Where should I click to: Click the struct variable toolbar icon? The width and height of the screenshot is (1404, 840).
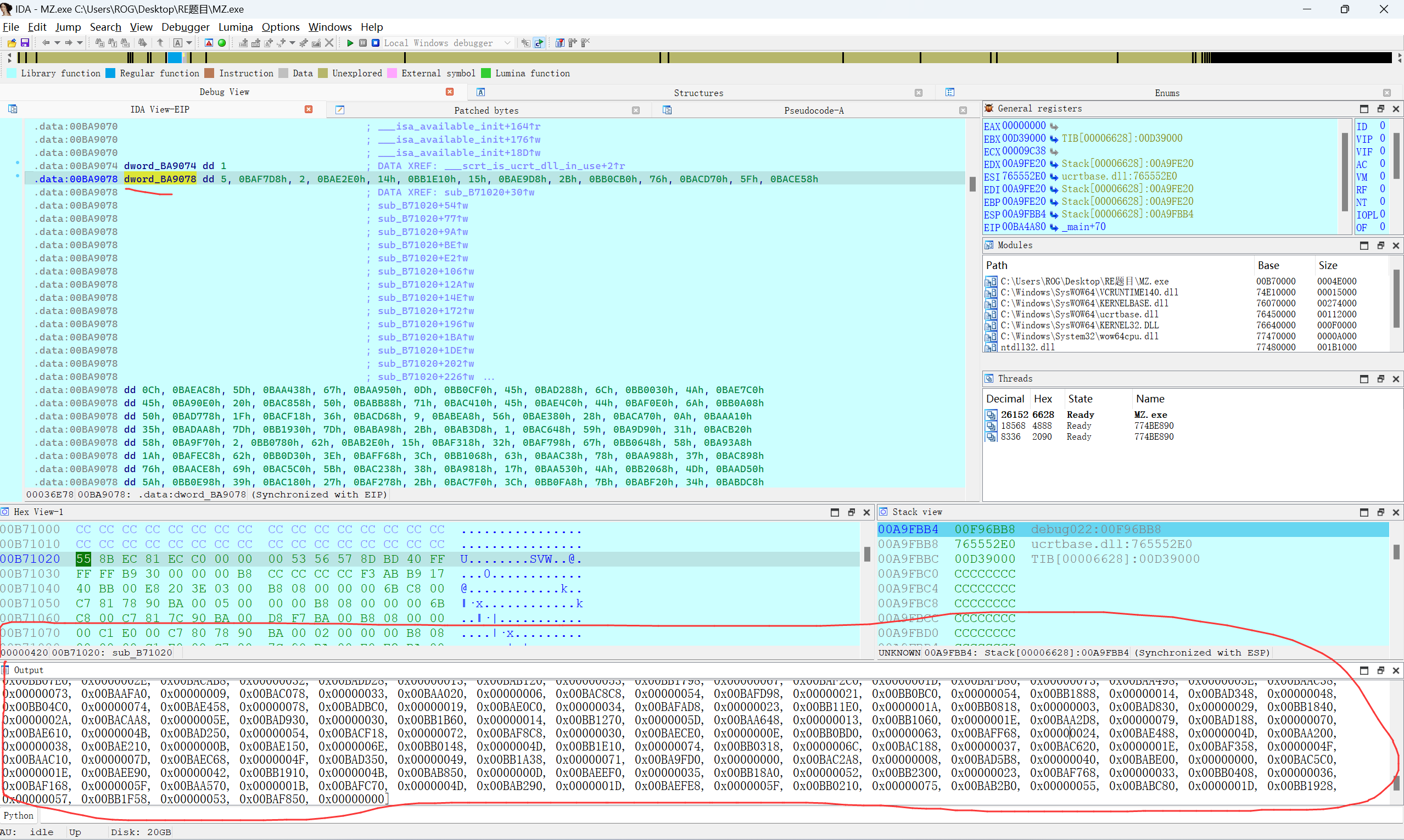(x=281, y=43)
